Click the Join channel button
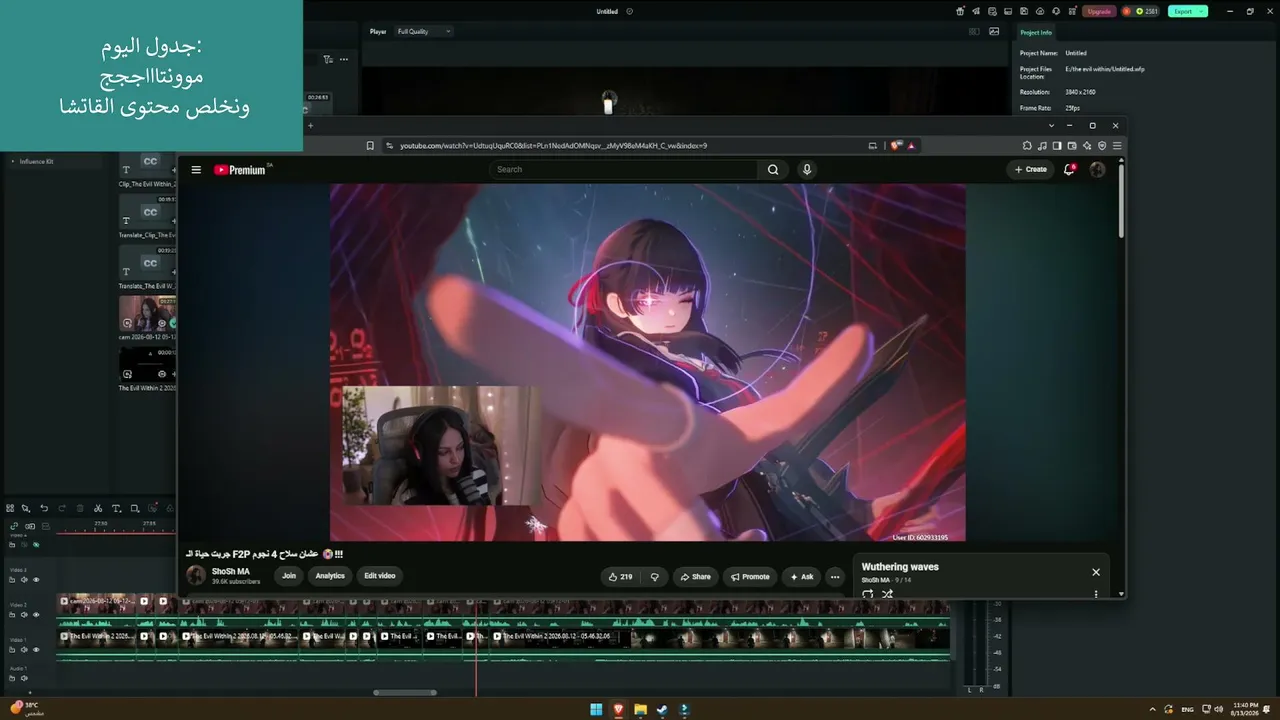Screen dimensions: 1280x720 (289, 576)
